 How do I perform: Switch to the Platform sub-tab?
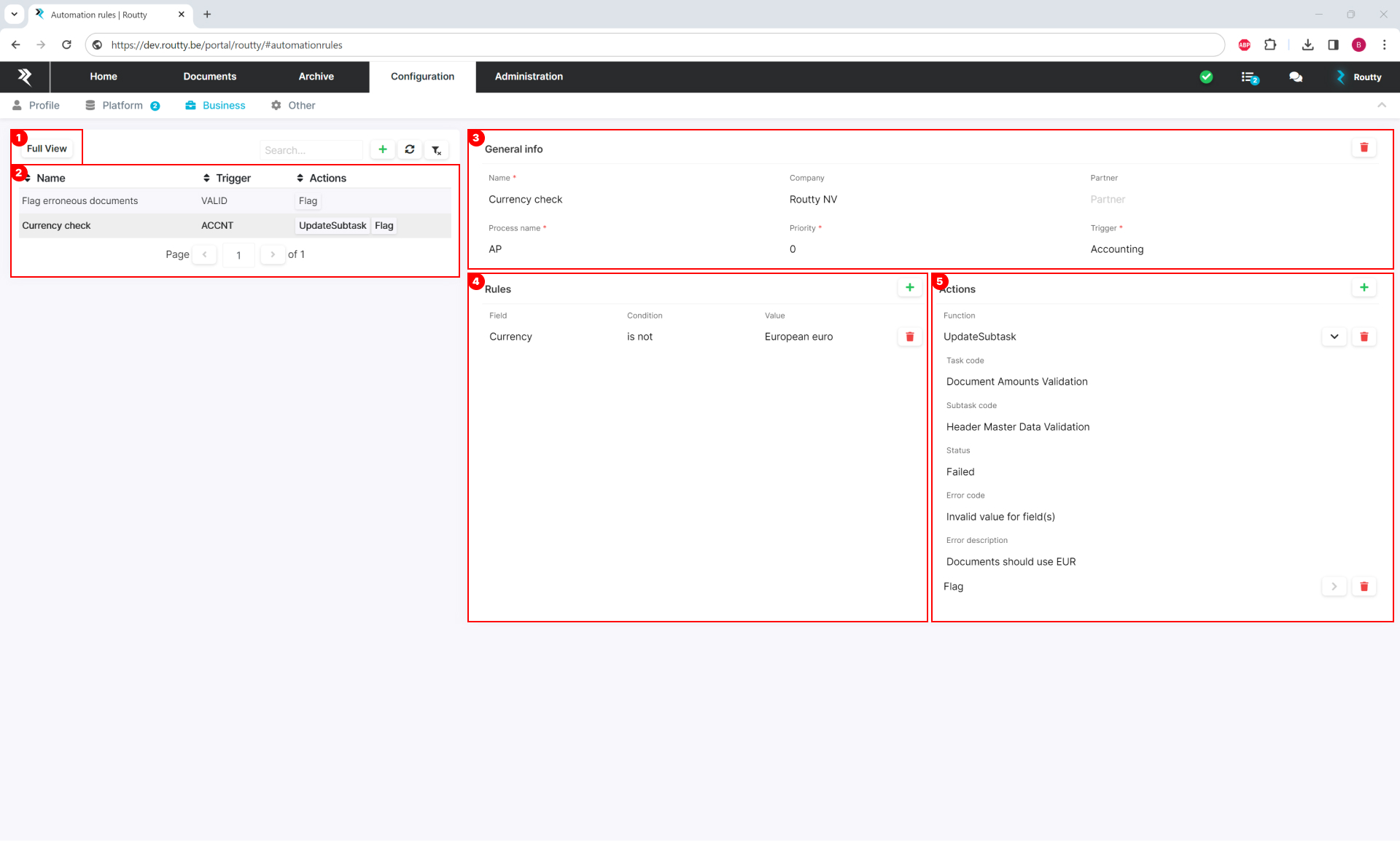pyautogui.click(x=122, y=106)
